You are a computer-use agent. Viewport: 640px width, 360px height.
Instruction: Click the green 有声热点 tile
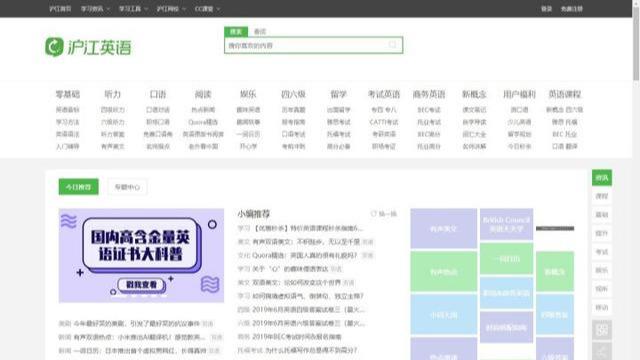[x=444, y=272]
